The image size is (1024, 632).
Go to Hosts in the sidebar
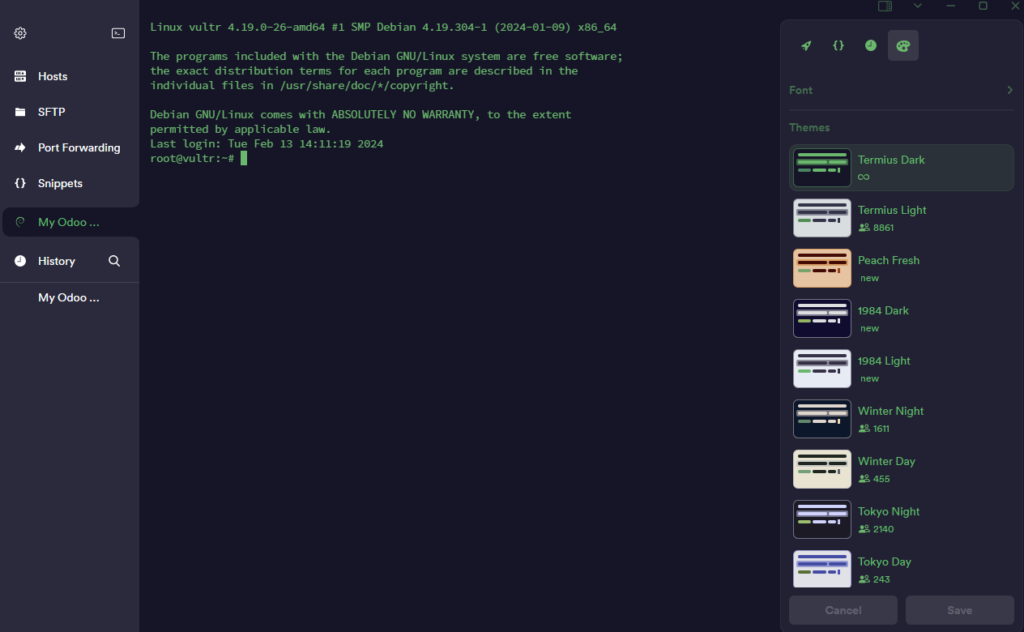[52, 76]
